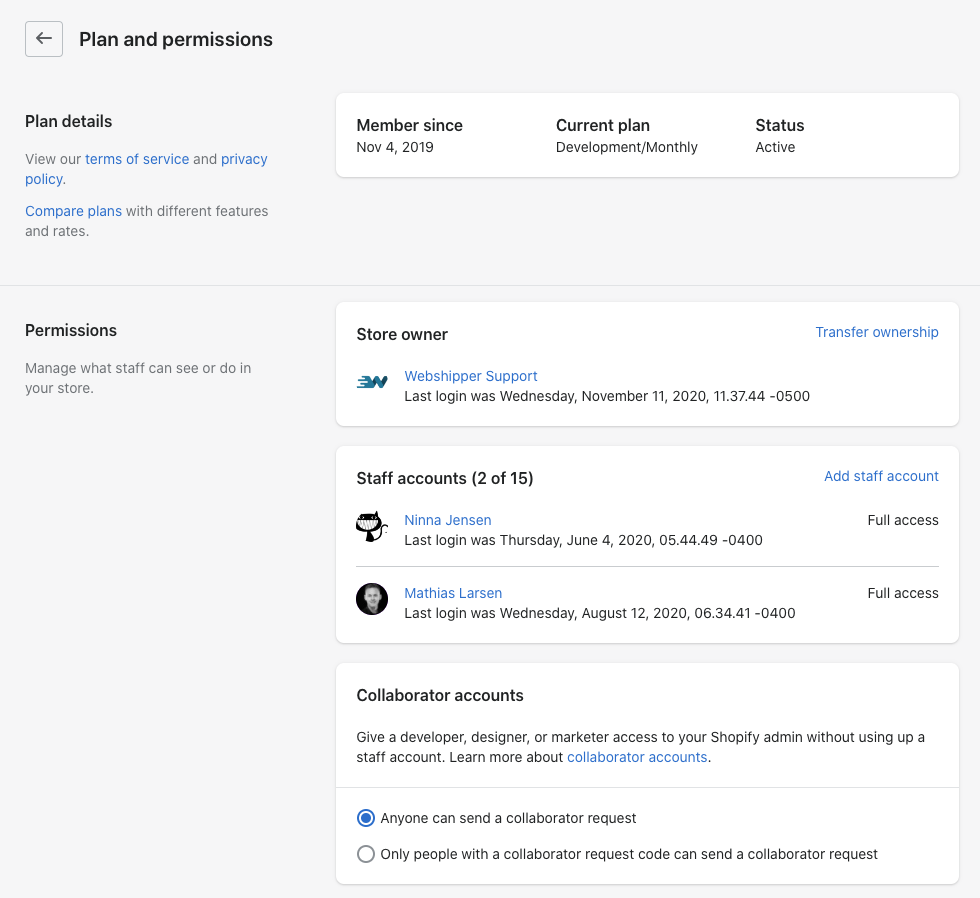Select the 'Anyone can send' radio button
The image size is (980, 898).
pyautogui.click(x=366, y=818)
